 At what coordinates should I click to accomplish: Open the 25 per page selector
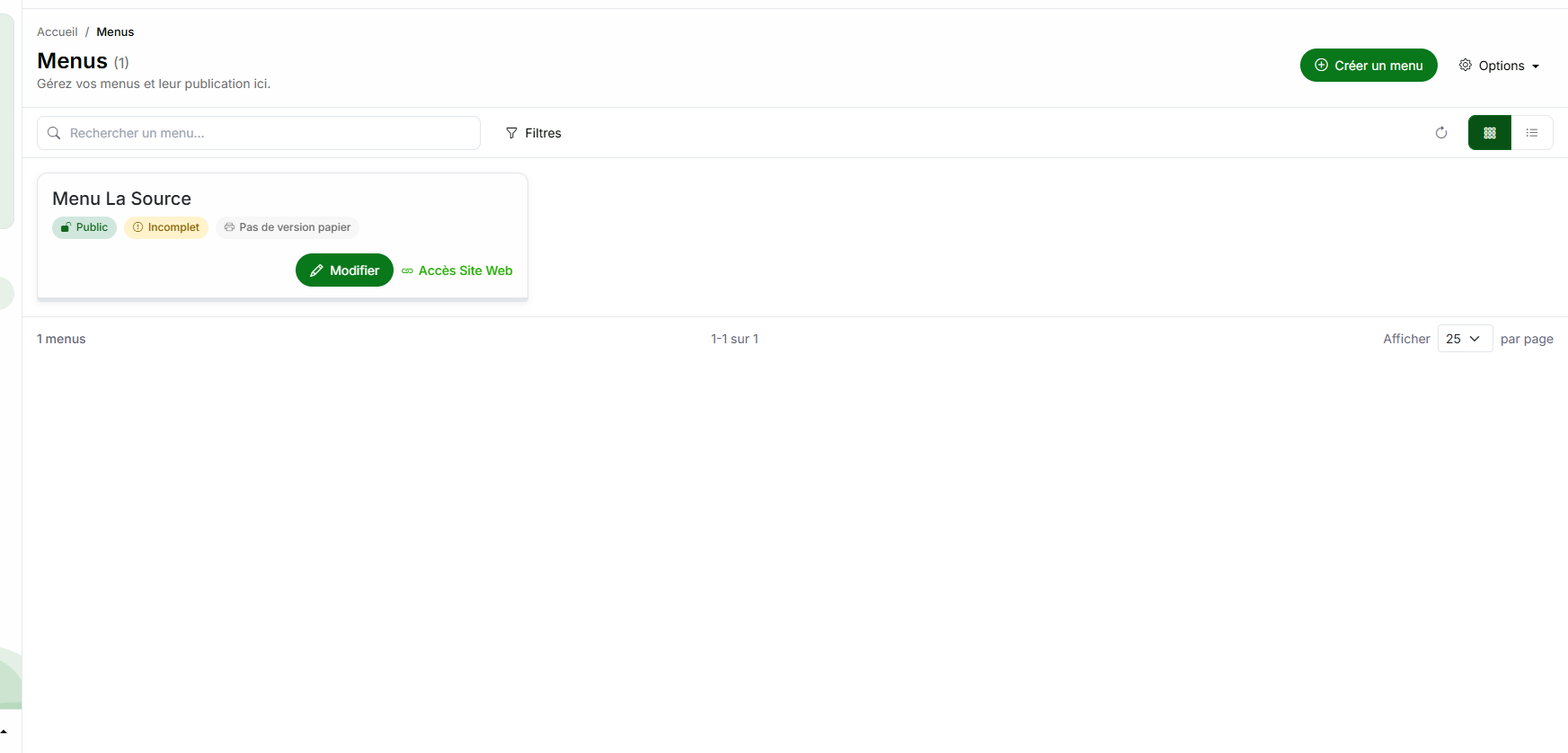click(x=1464, y=339)
